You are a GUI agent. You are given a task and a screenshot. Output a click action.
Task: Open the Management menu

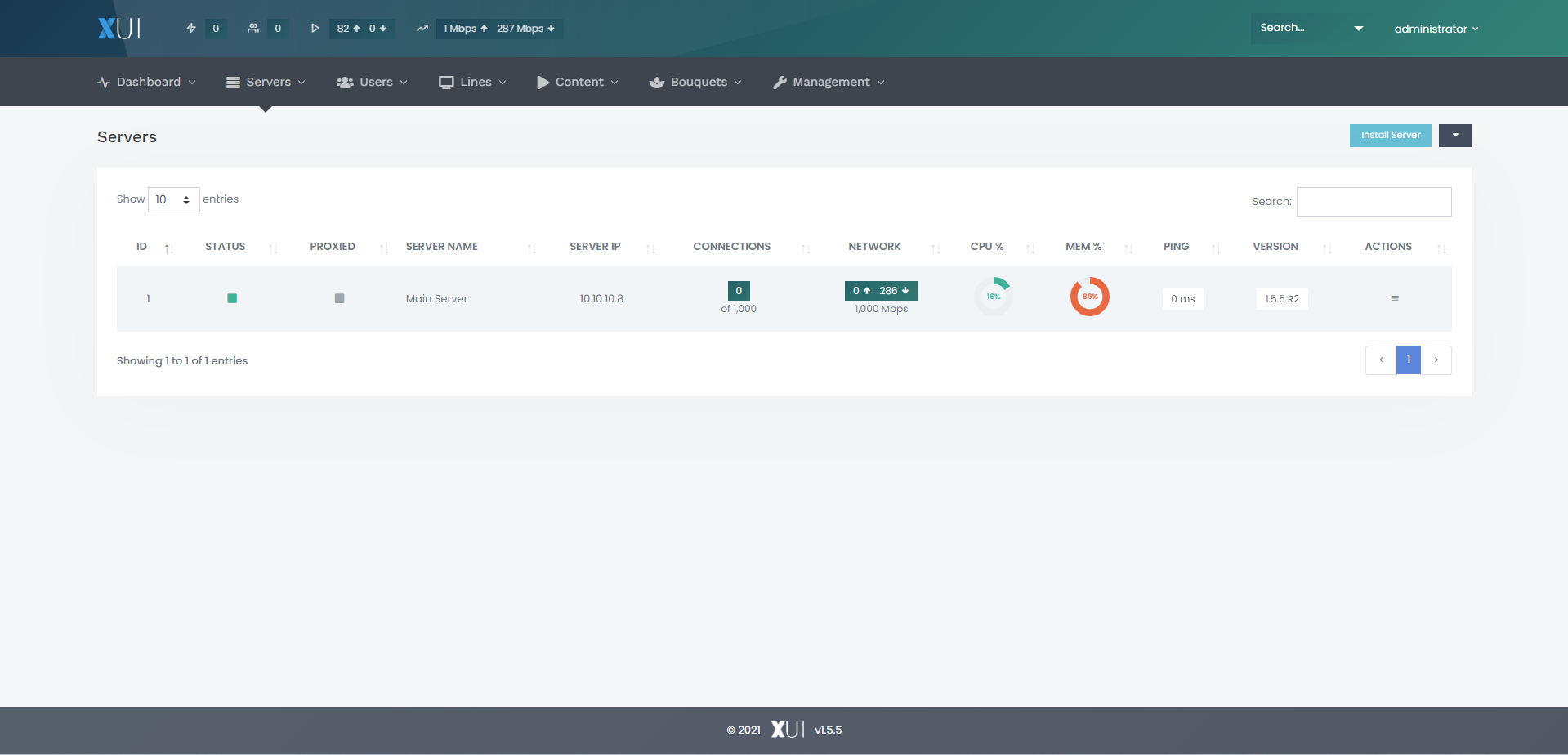[829, 82]
